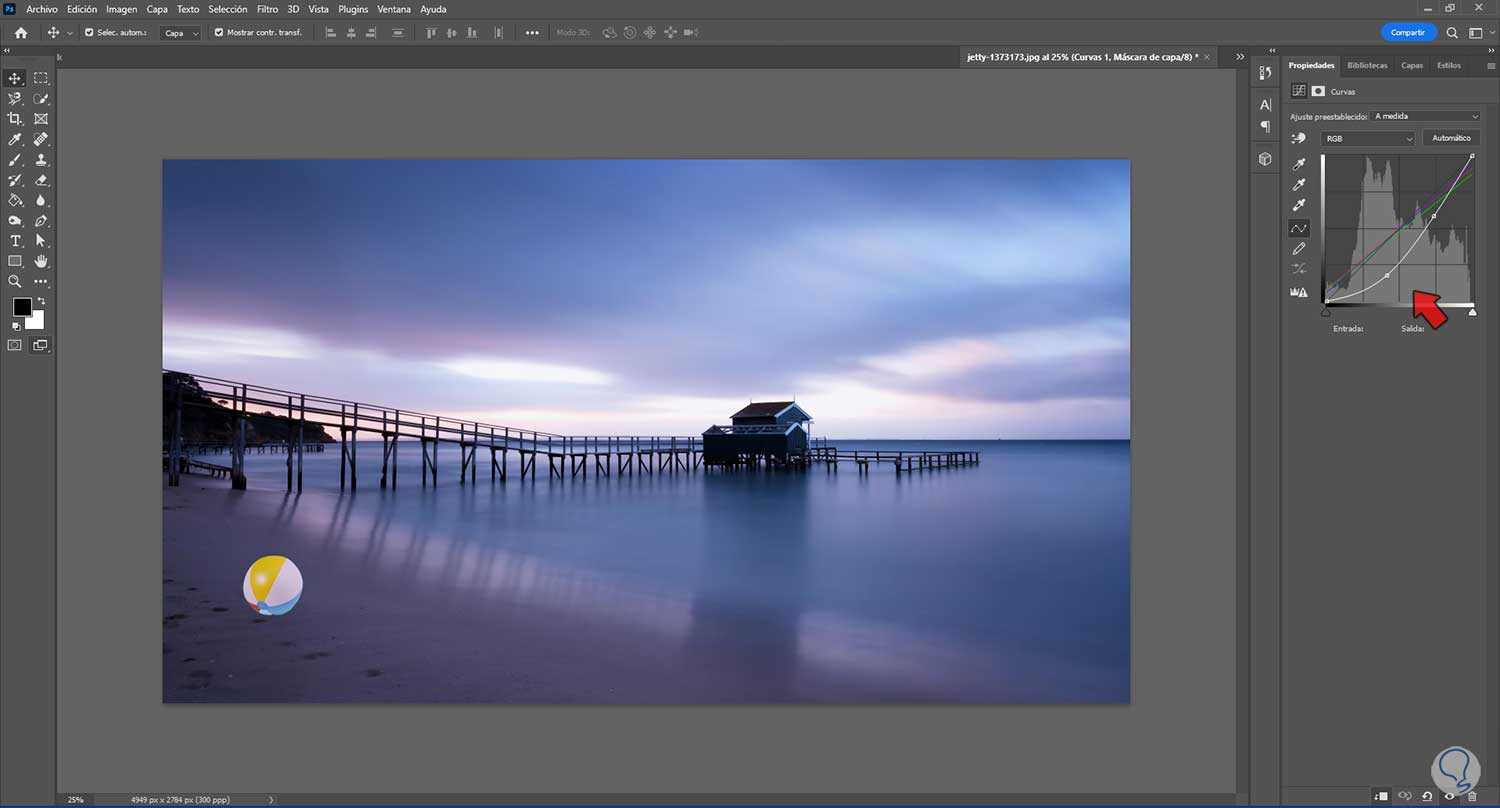Click the blue Compartir button
Image resolution: width=1500 pixels, height=808 pixels.
1407,32
